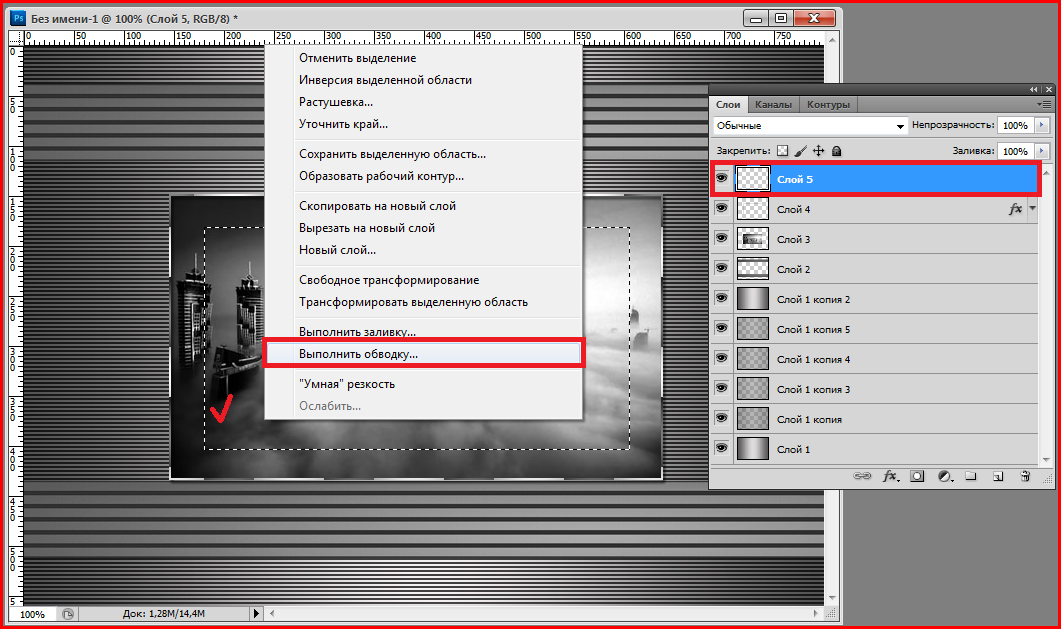Click scroll-down arrow of layers list
The width and height of the screenshot is (1061, 629).
point(1046,460)
